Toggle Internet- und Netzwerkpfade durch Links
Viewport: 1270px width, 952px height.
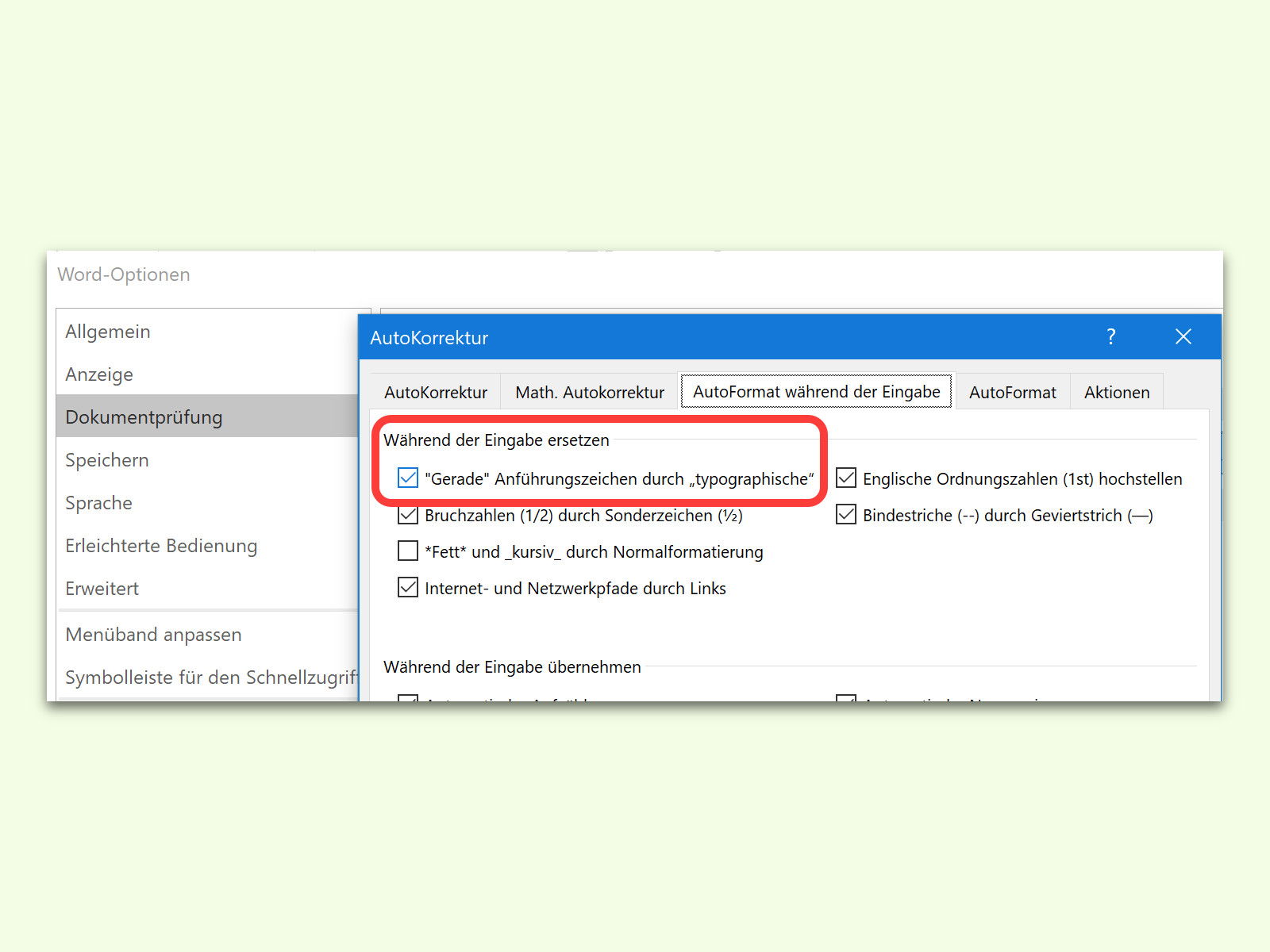(408, 588)
